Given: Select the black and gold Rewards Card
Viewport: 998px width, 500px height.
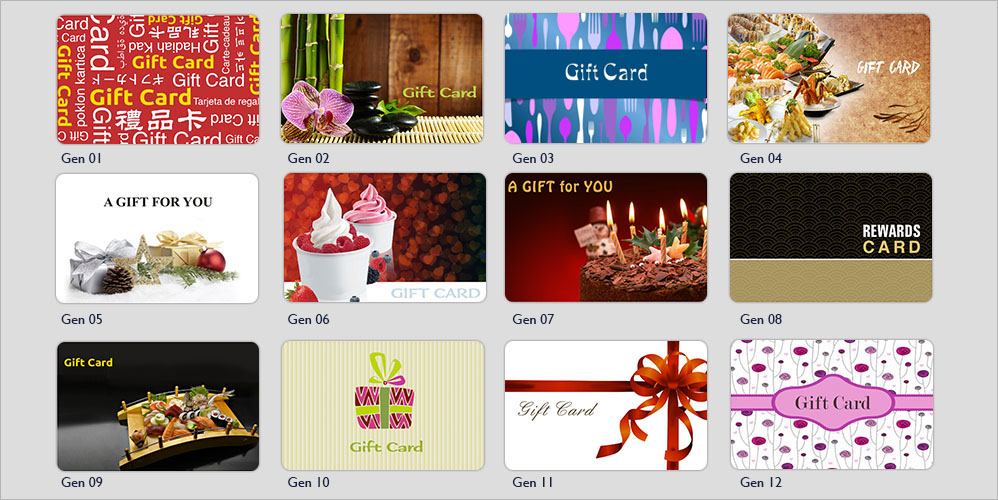Looking at the screenshot, I should click(831, 237).
